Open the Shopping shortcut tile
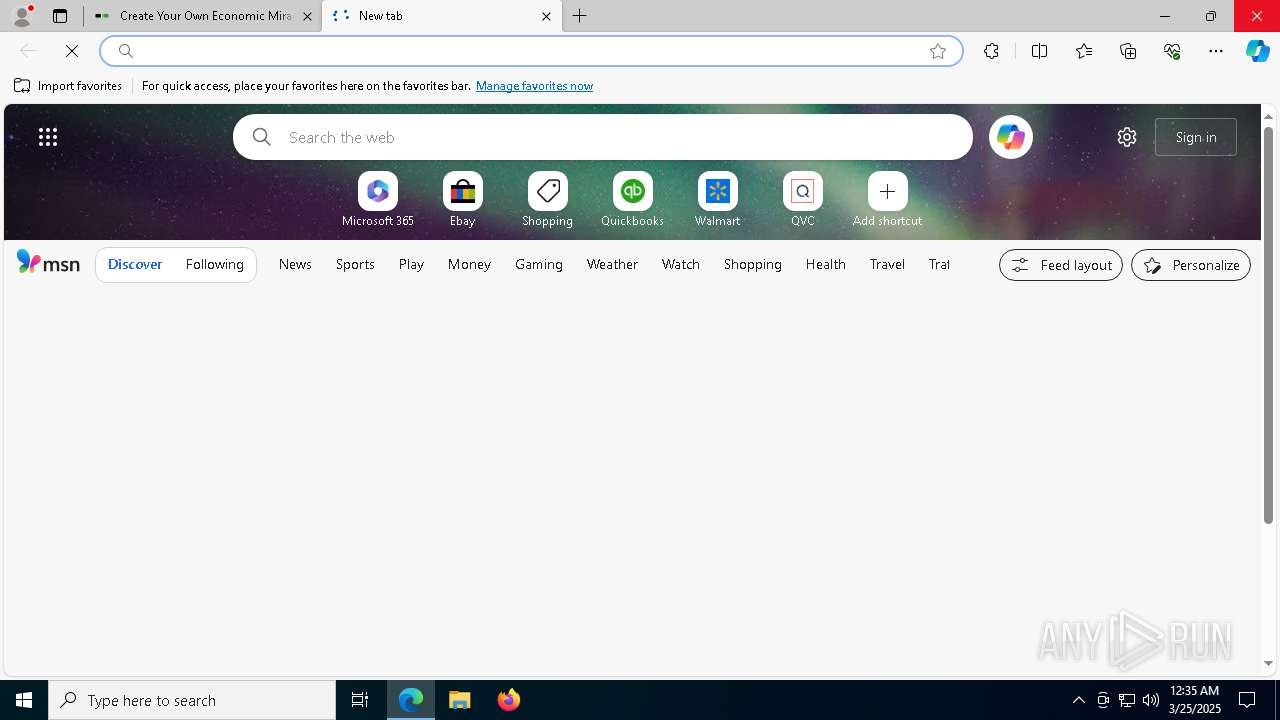Screen dimensions: 1280x720 coord(548,200)
